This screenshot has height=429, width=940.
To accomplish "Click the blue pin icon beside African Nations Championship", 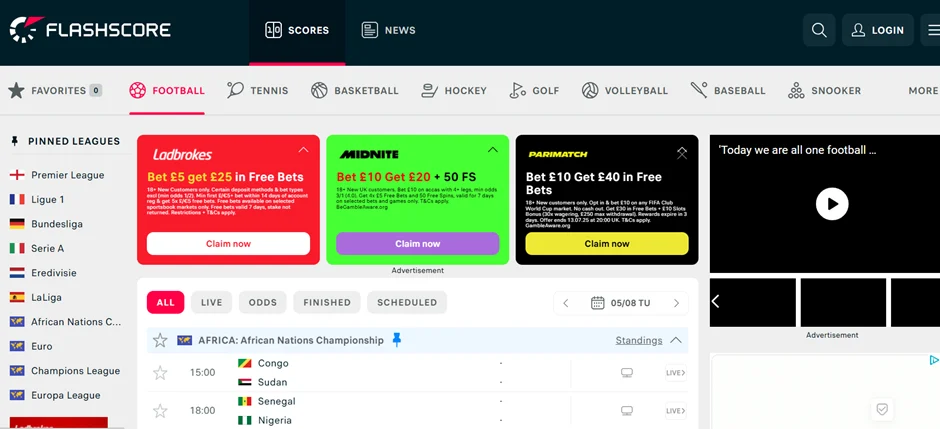I will (397, 340).
